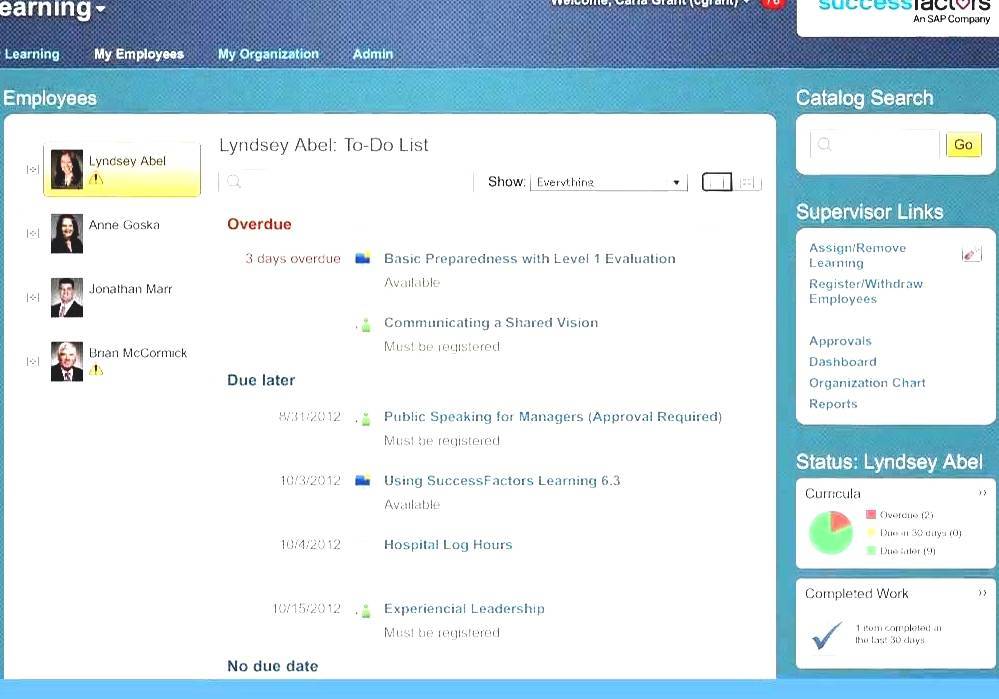Click the folder icon beside Basic Preparedness
The height and width of the screenshot is (699, 999).
pos(363,258)
